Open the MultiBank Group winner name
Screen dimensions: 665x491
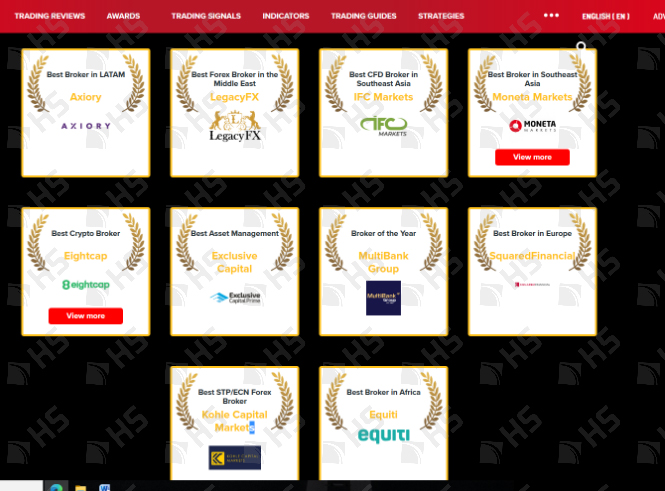pyautogui.click(x=383, y=262)
